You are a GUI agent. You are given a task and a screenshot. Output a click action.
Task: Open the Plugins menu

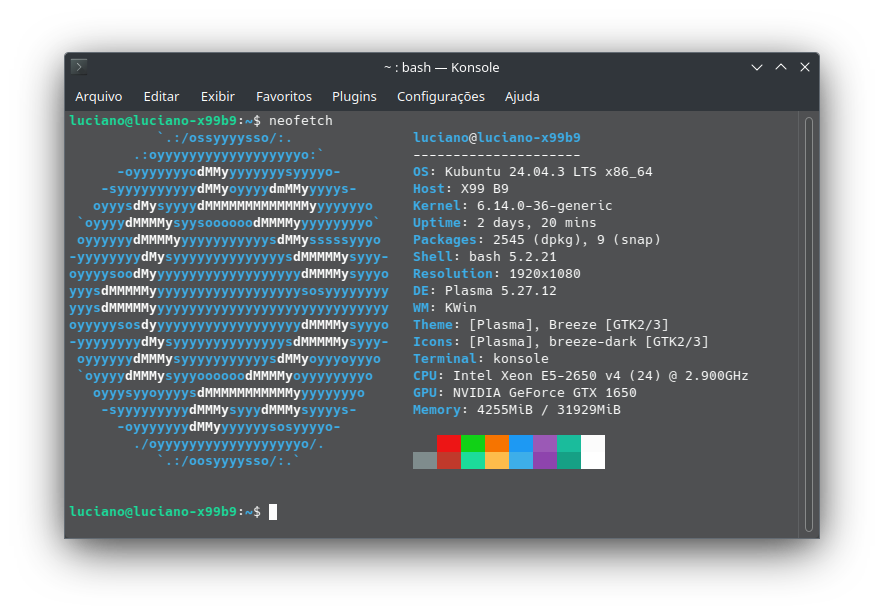point(354,97)
